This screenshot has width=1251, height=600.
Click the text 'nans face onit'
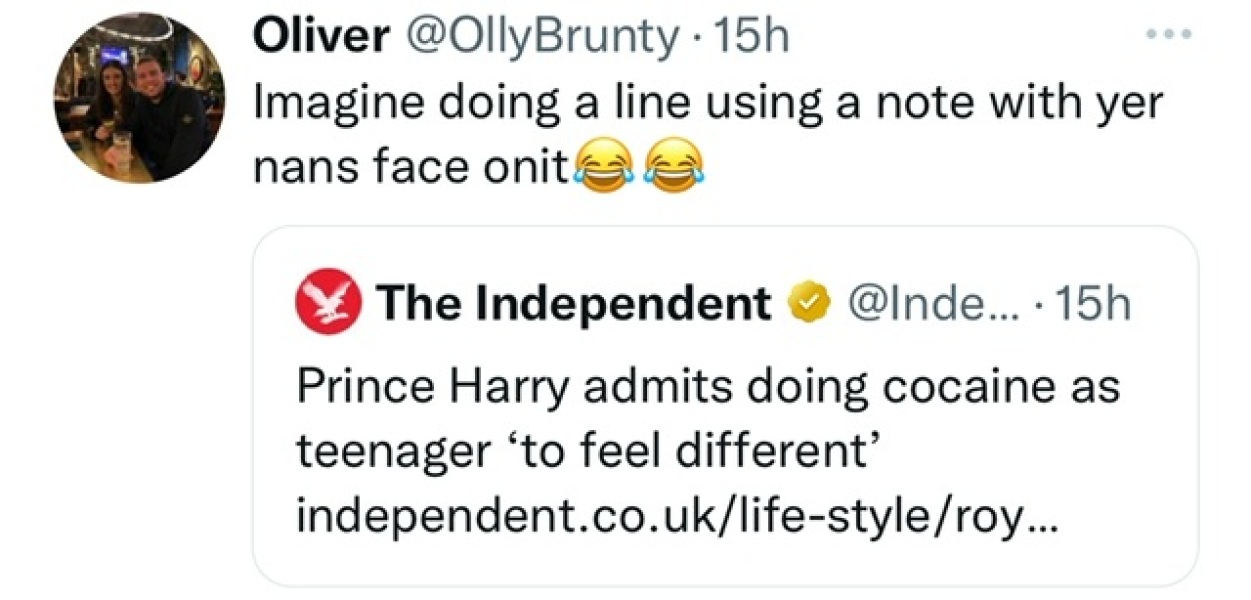[411, 169]
